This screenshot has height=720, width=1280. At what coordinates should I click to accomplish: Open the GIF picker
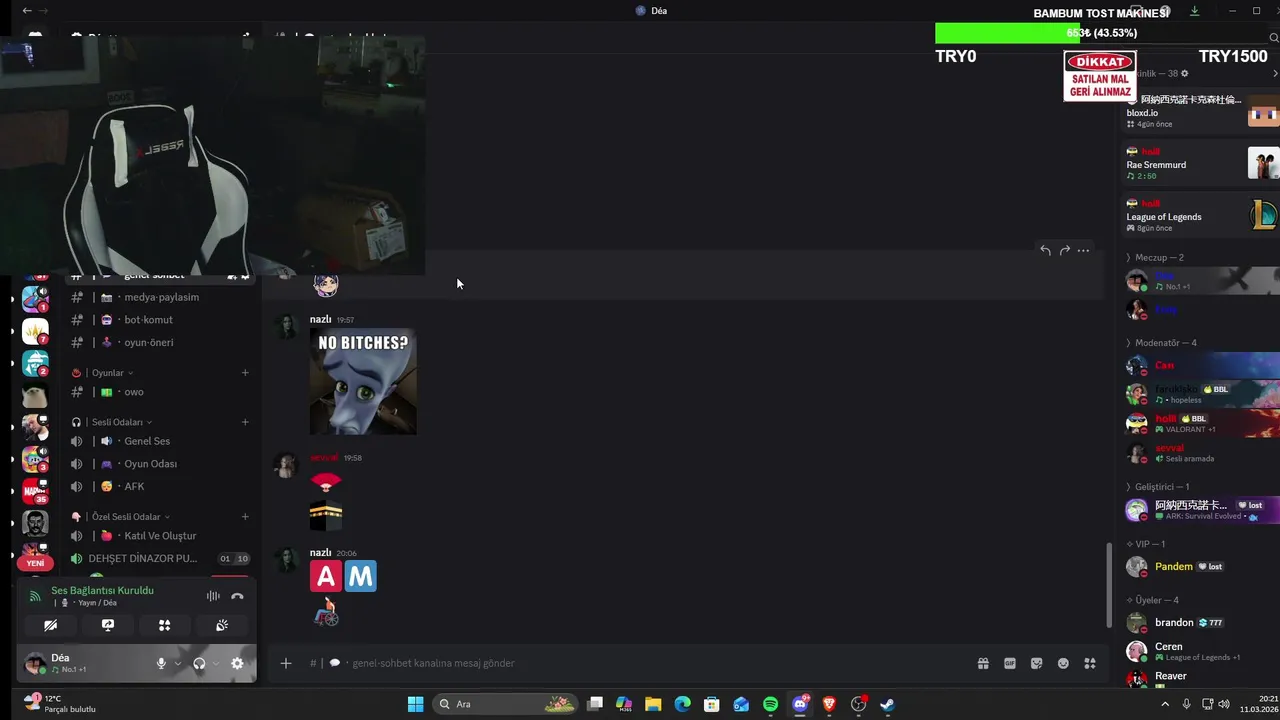[1010, 663]
